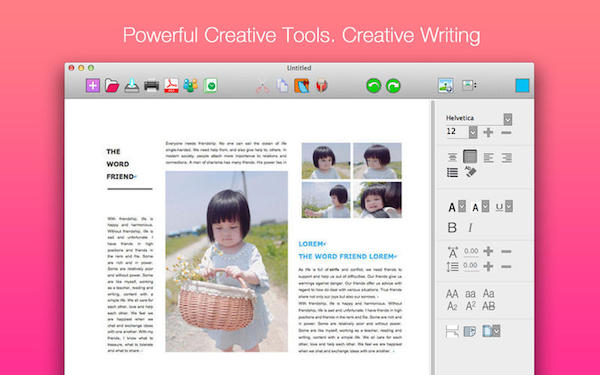
Task: Click the green undo arrow
Action: click(373, 86)
